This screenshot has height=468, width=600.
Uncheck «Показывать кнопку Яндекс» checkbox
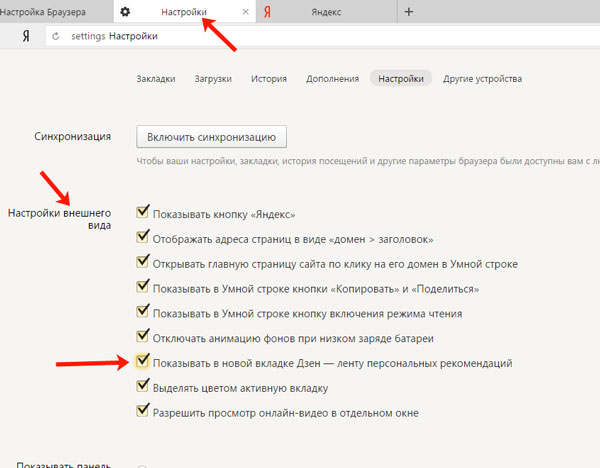click(x=143, y=214)
